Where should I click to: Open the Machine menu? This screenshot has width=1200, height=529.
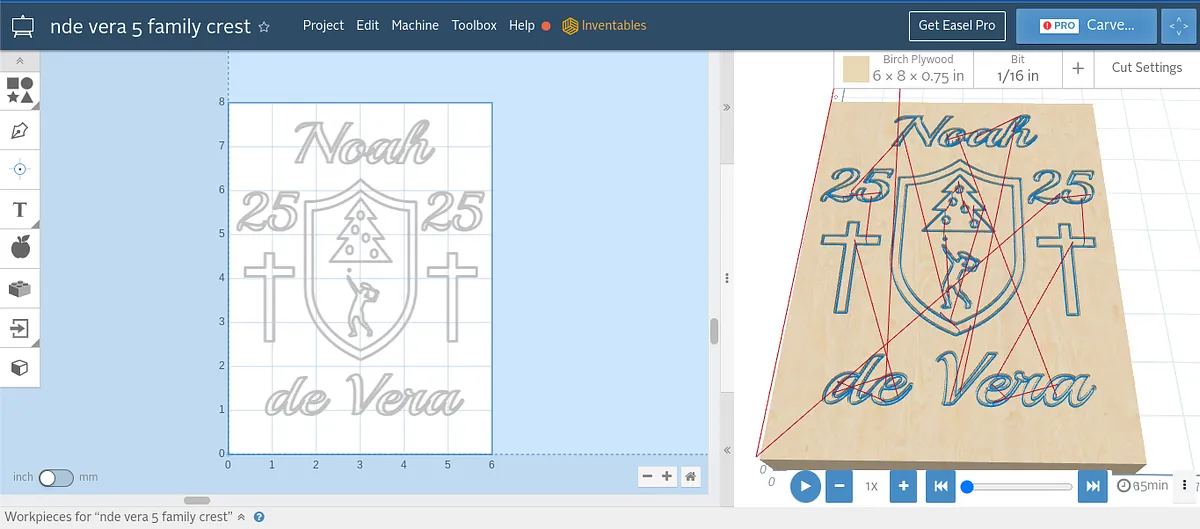[415, 26]
